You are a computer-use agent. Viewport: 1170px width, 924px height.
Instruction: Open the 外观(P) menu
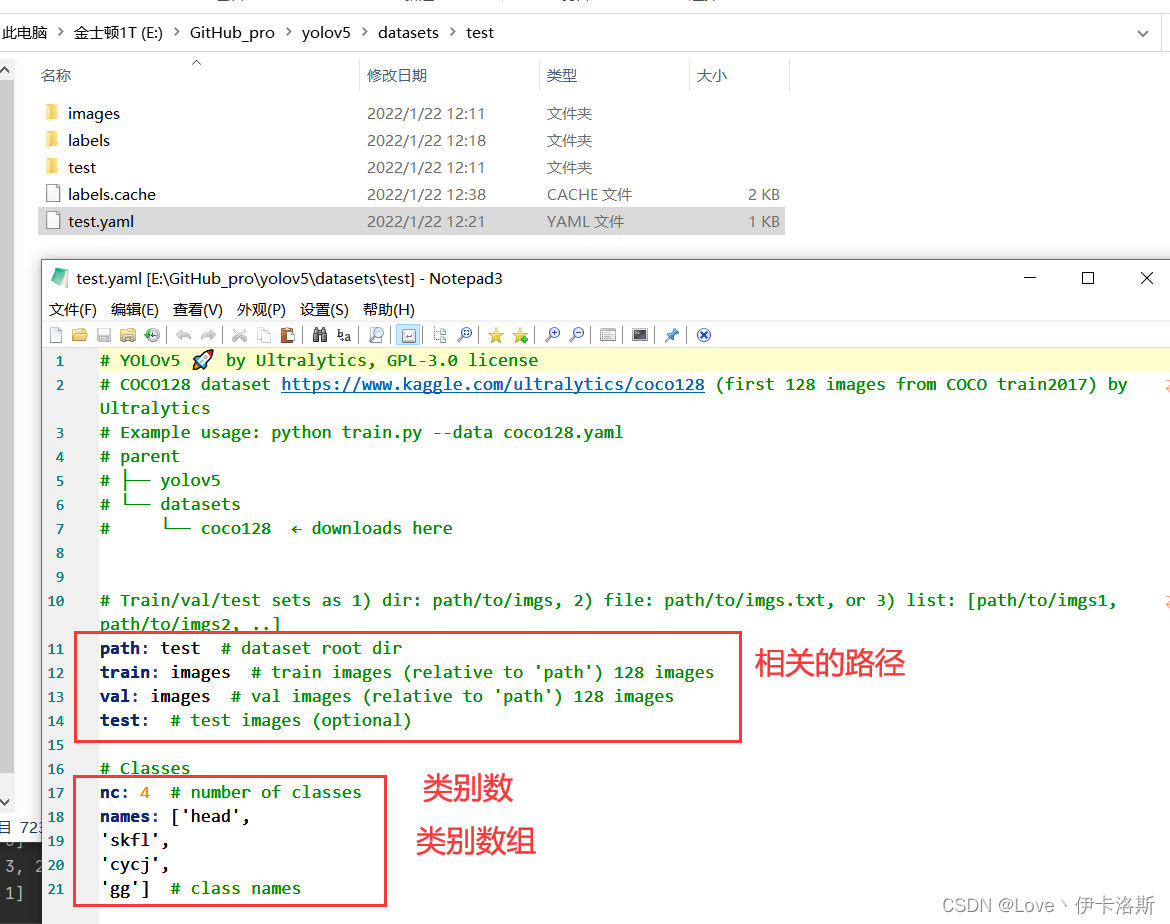point(261,310)
